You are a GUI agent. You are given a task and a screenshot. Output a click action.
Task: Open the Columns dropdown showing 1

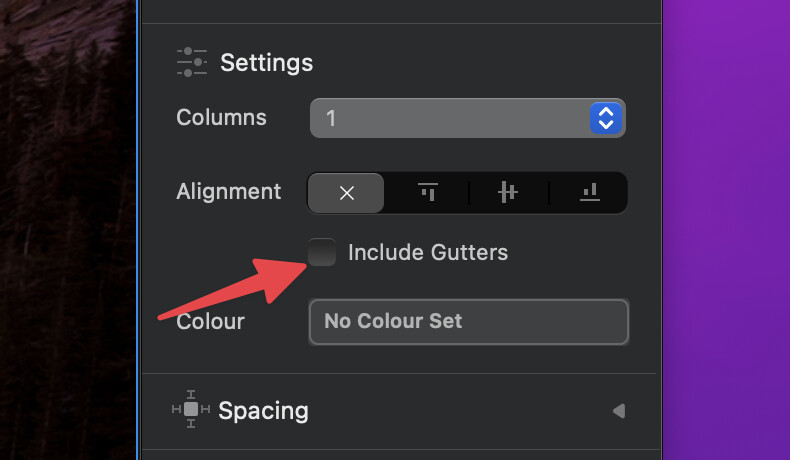[x=450, y=118]
